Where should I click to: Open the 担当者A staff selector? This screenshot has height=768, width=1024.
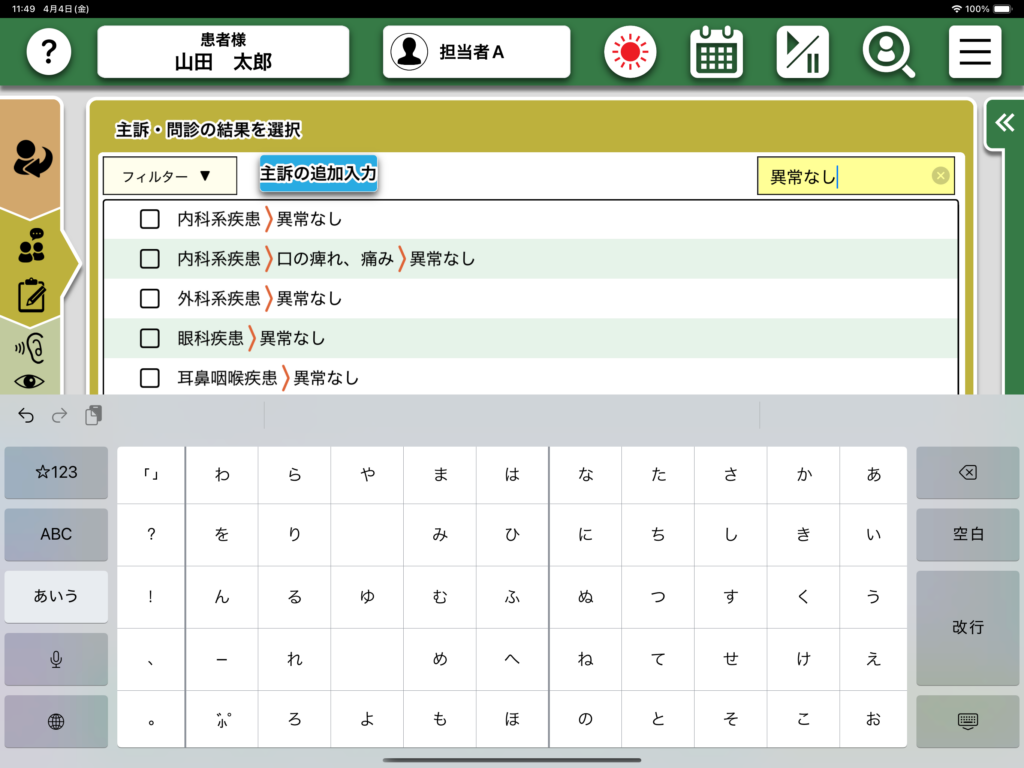click(476, 52)
